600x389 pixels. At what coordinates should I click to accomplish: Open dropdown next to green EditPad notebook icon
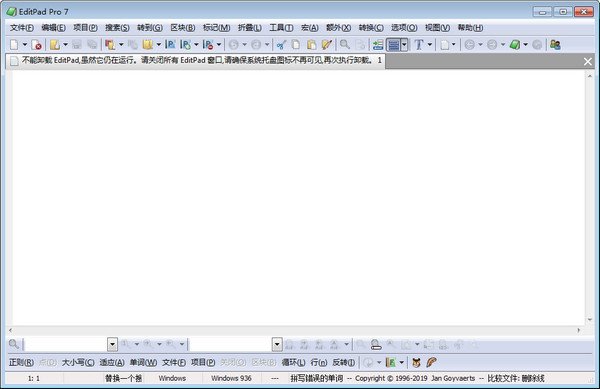(x=525, y=45)
